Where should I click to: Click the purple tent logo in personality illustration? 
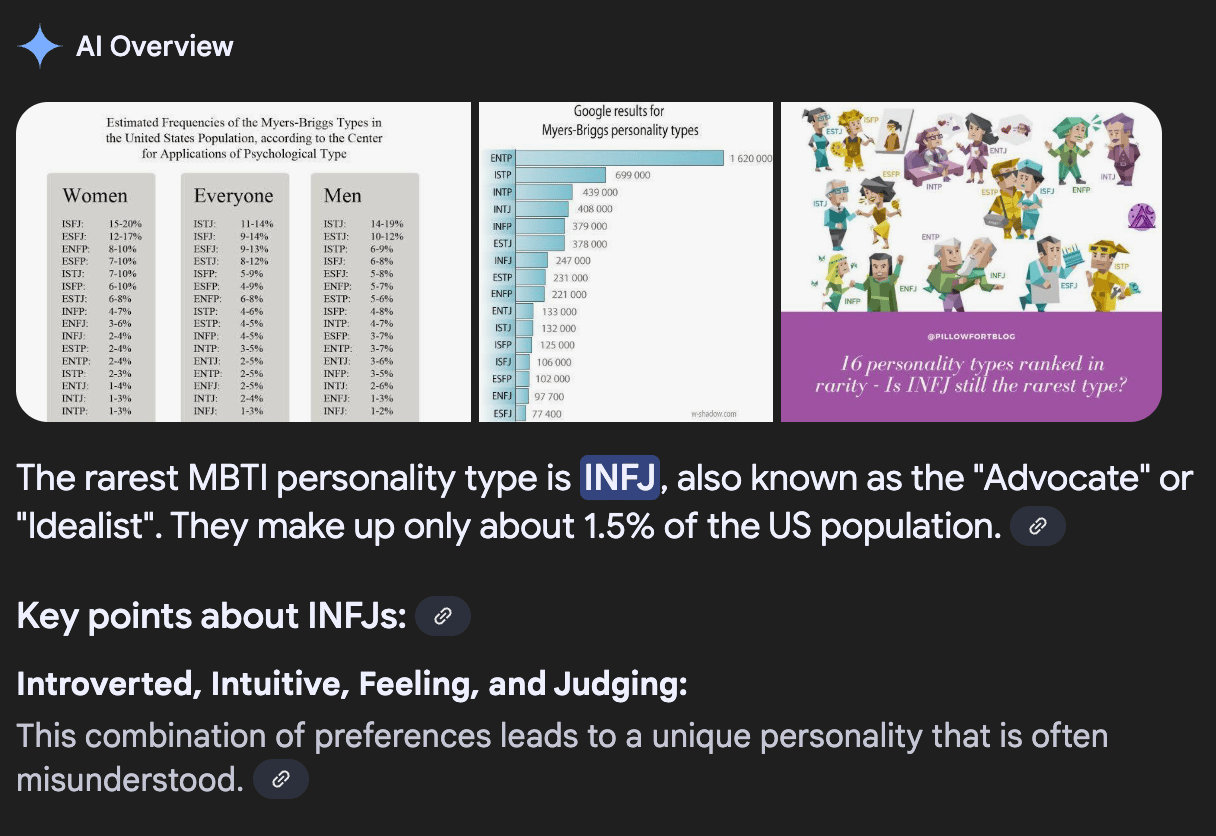tap(1141, 215)
